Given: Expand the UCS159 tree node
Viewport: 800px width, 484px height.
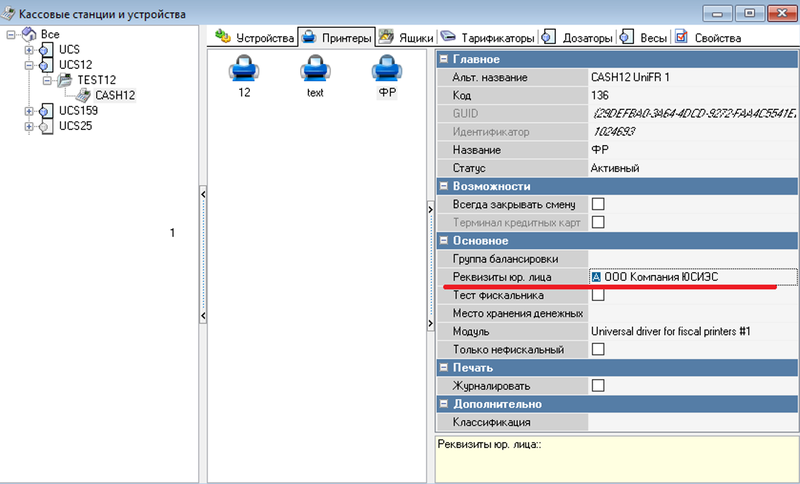Looking at the screenshot, I should click(29, 111).
